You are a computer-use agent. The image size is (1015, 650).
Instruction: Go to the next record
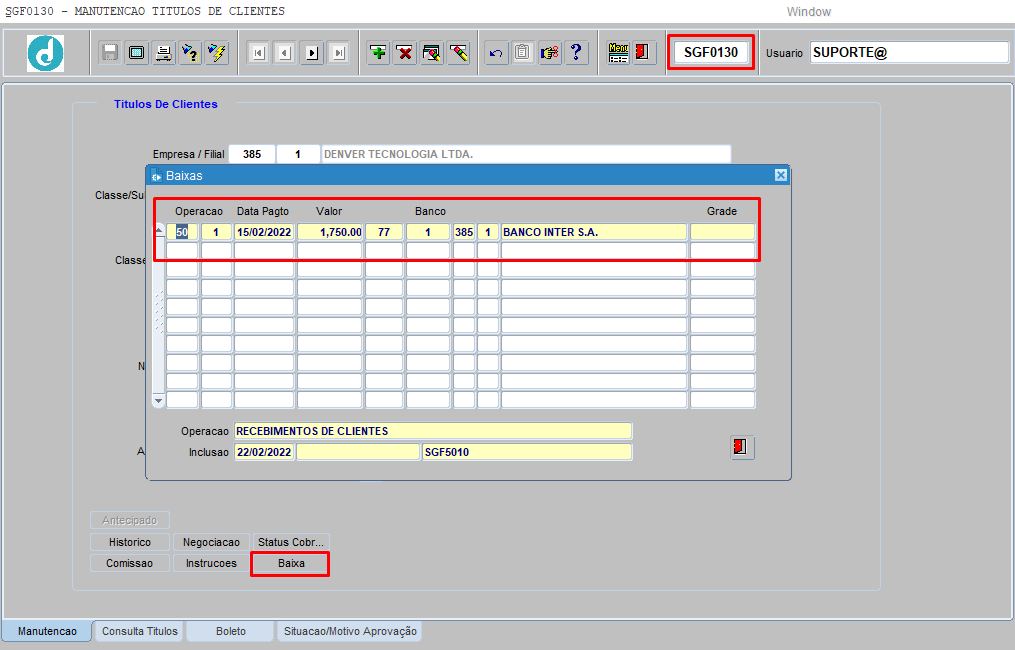coord(312,53)
